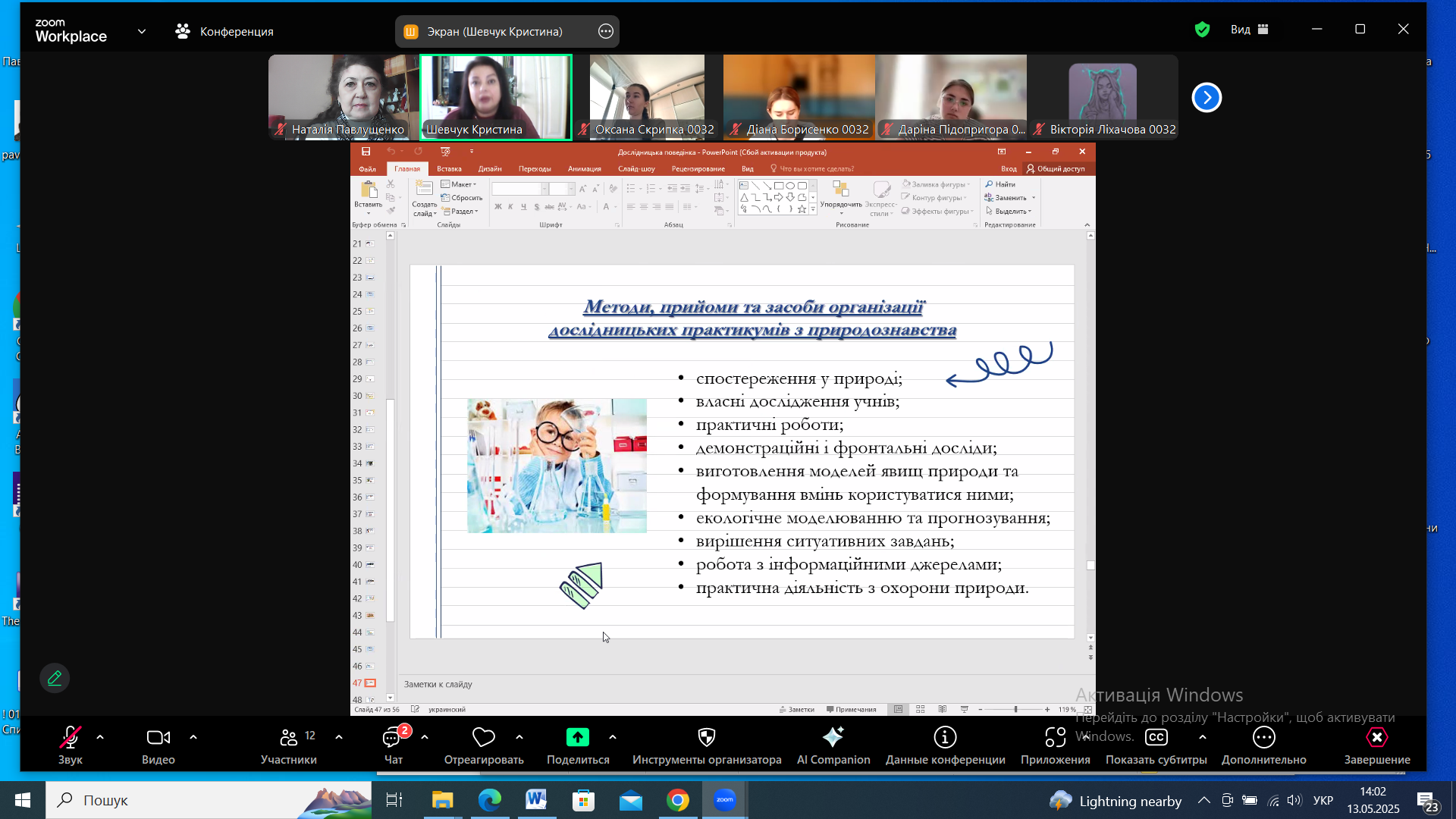Viewport: 1456px width, 819px height.
Task: Expand the subtitles options arrow
Action: (1203, 737)
